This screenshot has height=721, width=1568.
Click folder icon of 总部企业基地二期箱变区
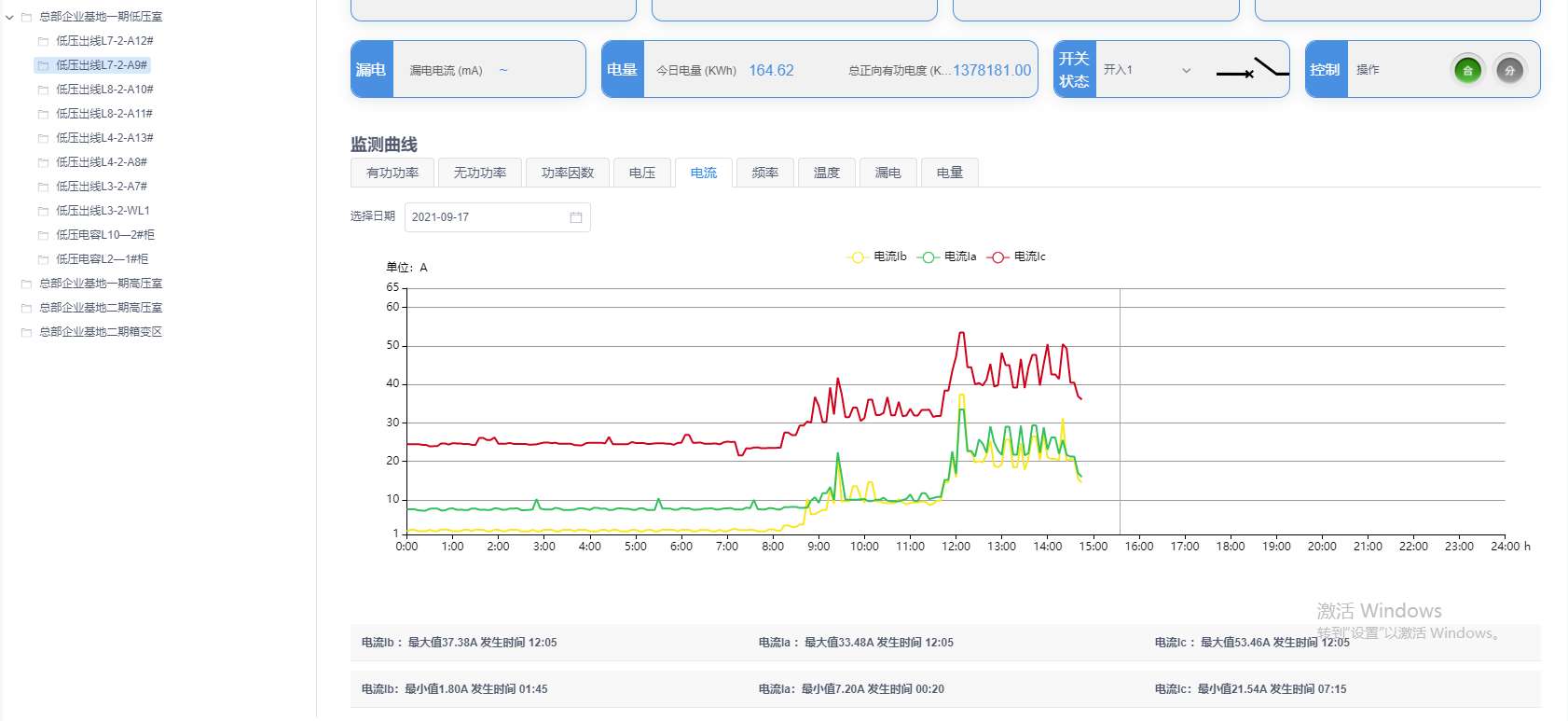click(26, 332)
